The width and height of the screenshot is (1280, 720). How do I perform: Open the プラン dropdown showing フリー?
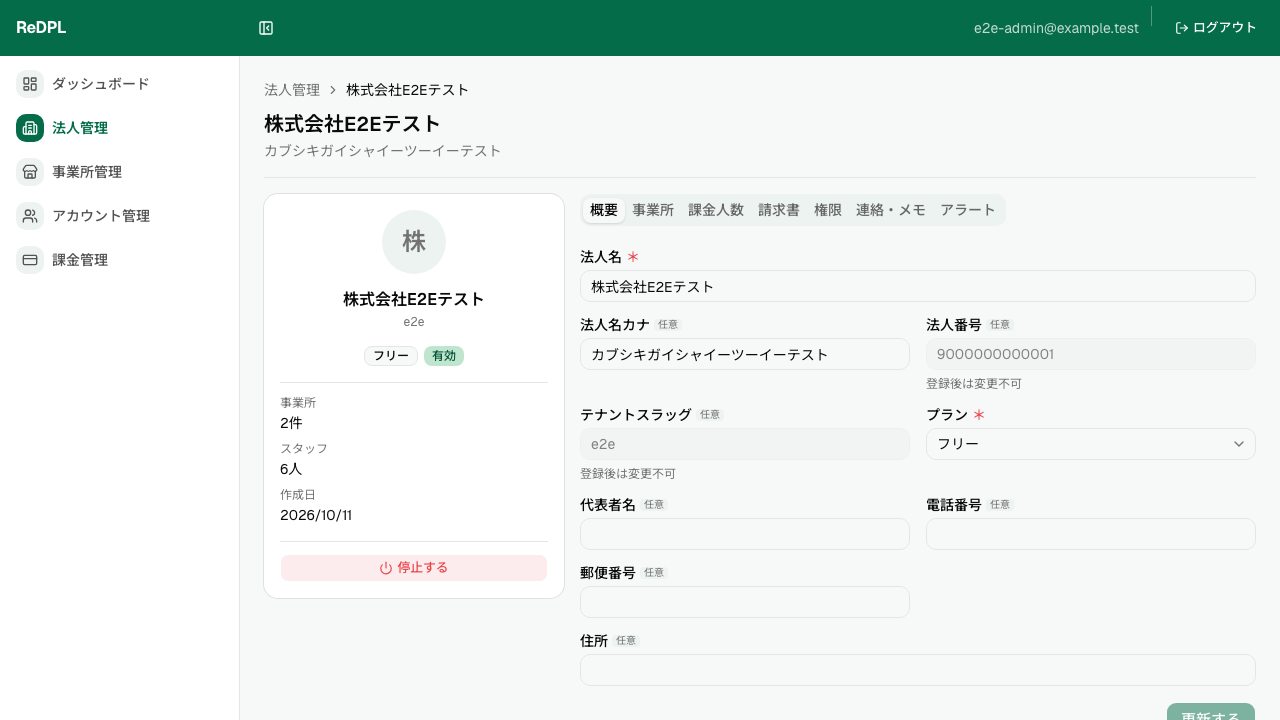pos(1091,444)
